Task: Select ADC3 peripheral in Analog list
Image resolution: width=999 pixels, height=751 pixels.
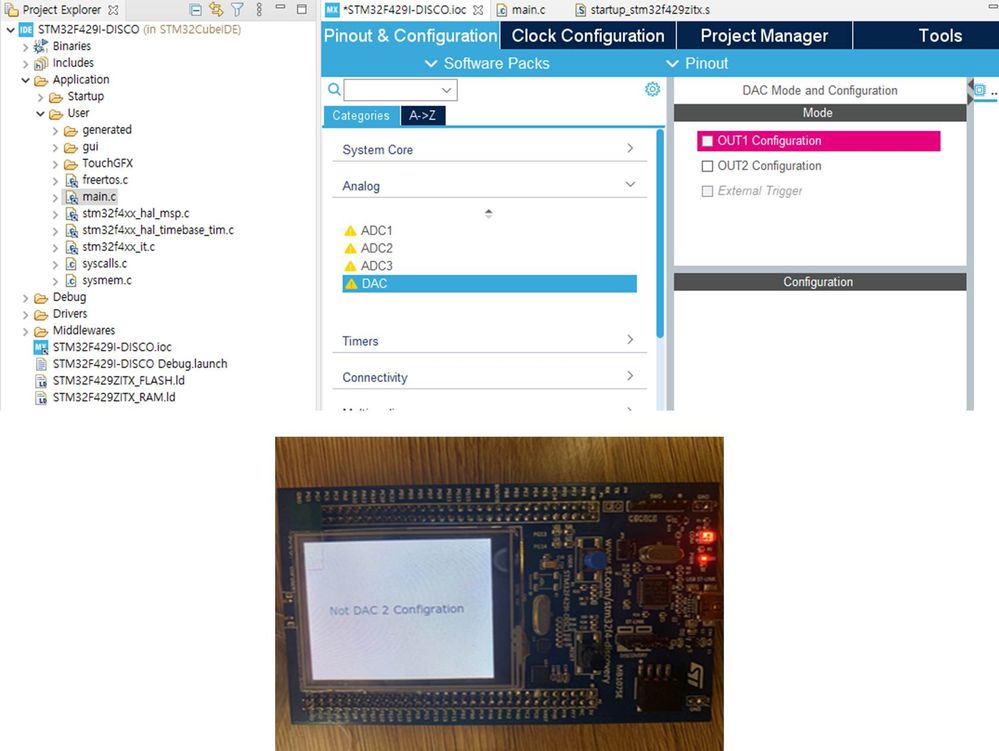Action: 377,266
